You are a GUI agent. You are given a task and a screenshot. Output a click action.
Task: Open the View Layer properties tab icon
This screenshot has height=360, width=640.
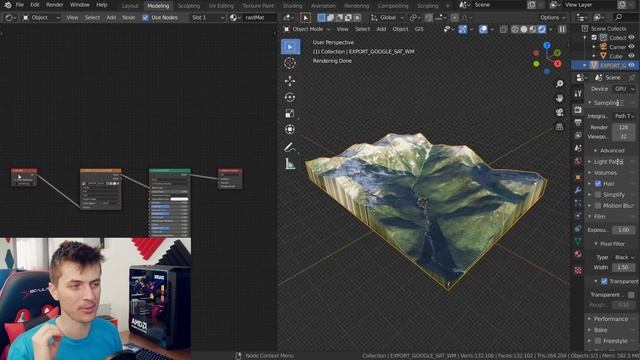[x=578, y=135]
